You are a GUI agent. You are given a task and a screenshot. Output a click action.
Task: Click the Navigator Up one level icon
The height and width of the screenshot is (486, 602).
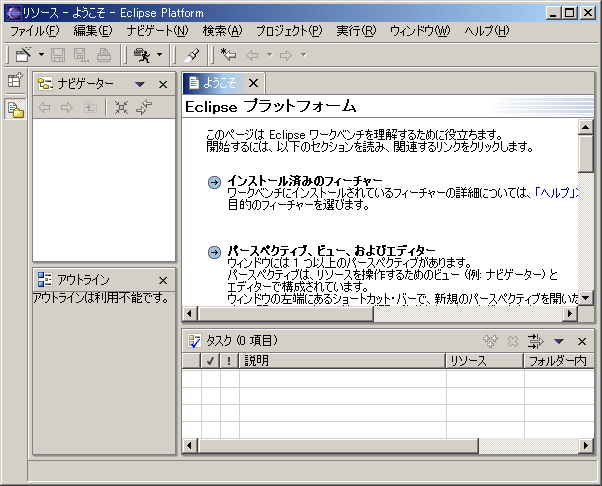click(90, 107)
